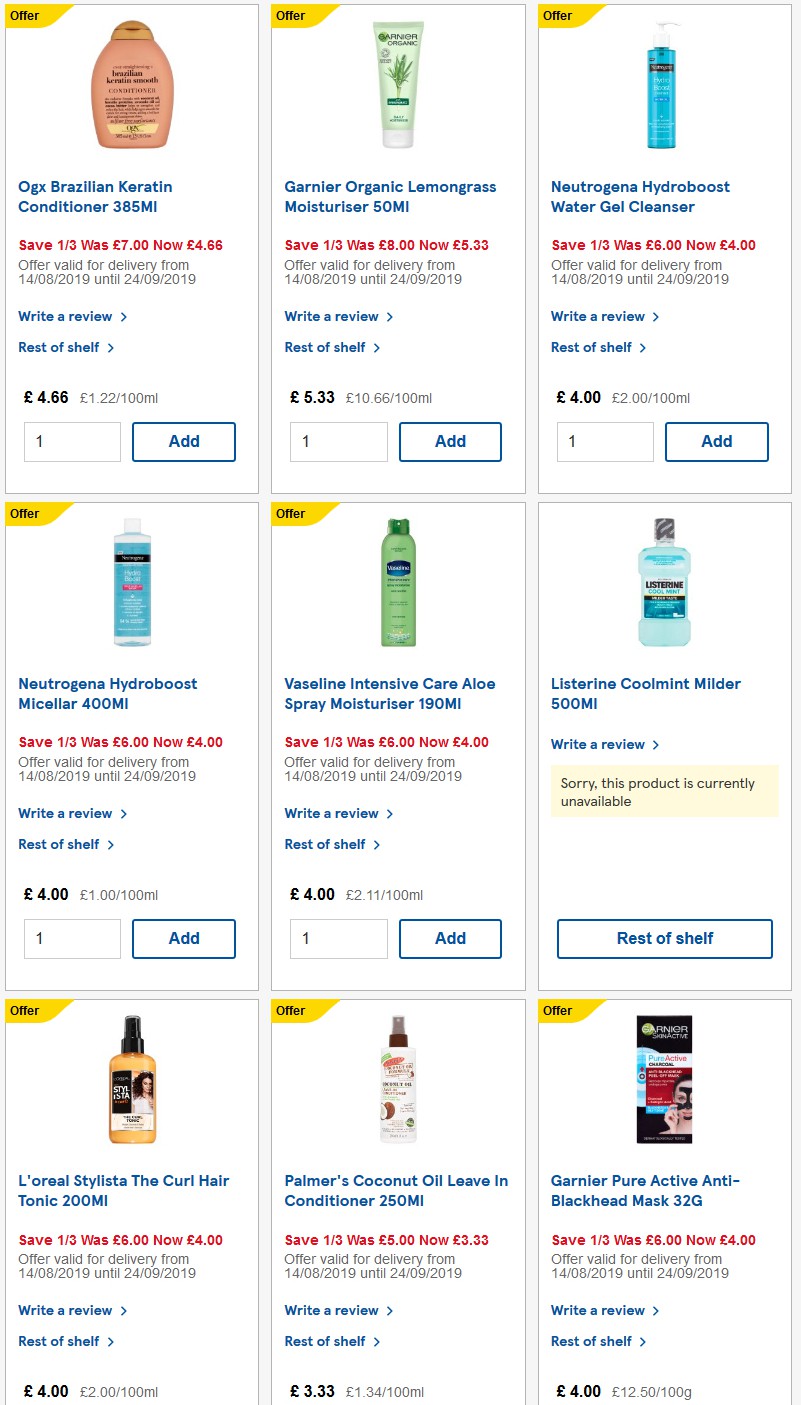801x1405 pixels.
Task: View the Garnier Organic Lemongrass Moisturiser thumbnail
Action: coord(397,85)
